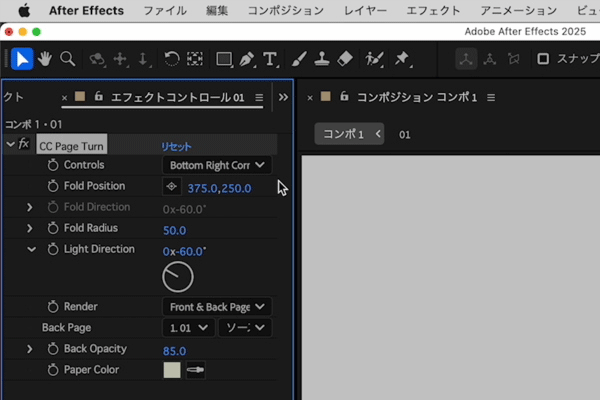Select the Rectangle shape tool
Viewport: 600px width, 400px height.
224,59
